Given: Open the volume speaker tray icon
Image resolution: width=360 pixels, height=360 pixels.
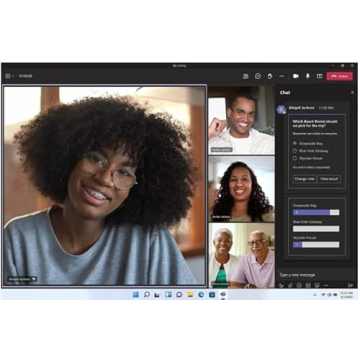Looking at the screenshot, I should pos(329,295).
